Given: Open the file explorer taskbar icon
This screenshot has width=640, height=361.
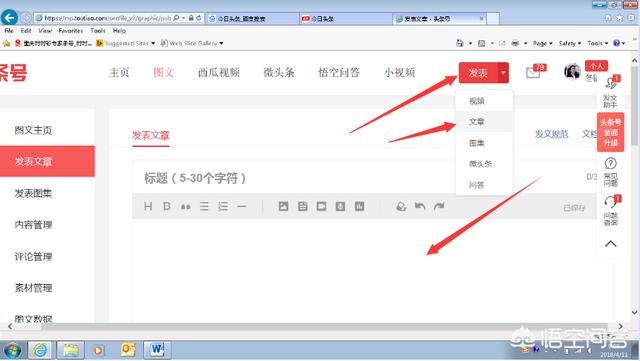Looking at the screenshot, I should [70, 350].
